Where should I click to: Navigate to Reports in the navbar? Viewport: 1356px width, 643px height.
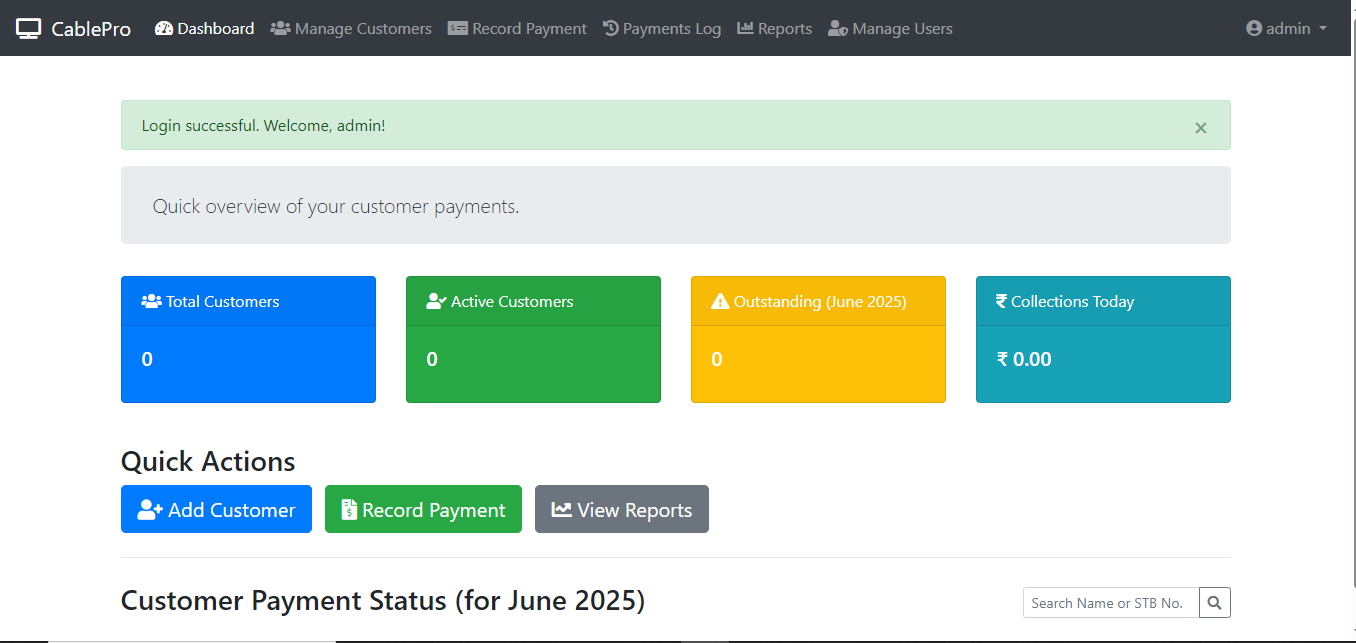775,29
